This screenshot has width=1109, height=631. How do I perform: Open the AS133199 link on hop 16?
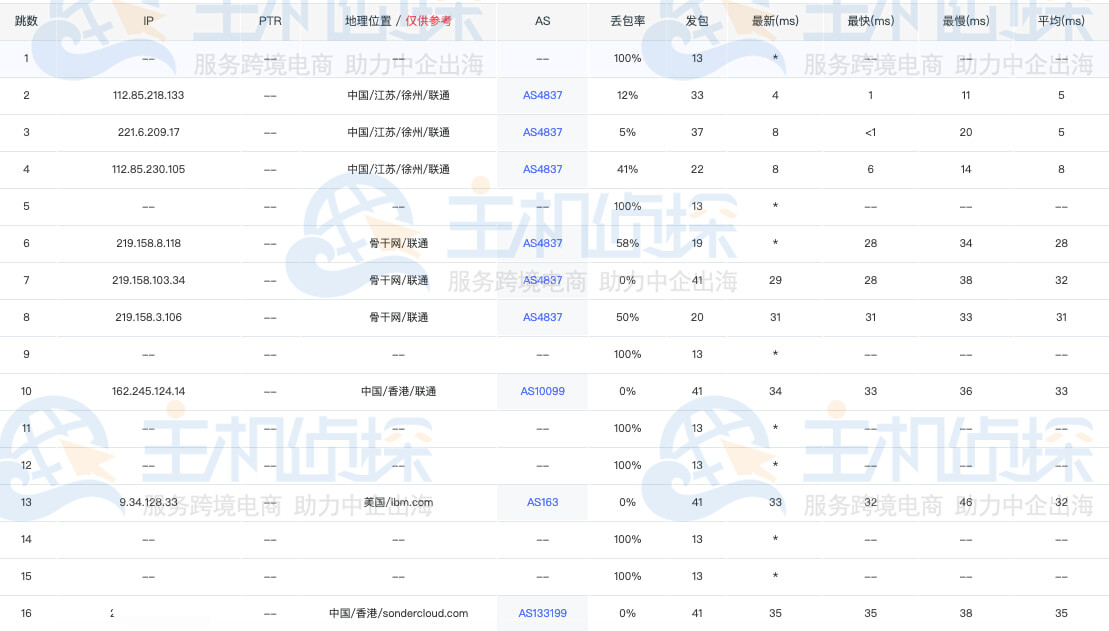coord(542,613)
